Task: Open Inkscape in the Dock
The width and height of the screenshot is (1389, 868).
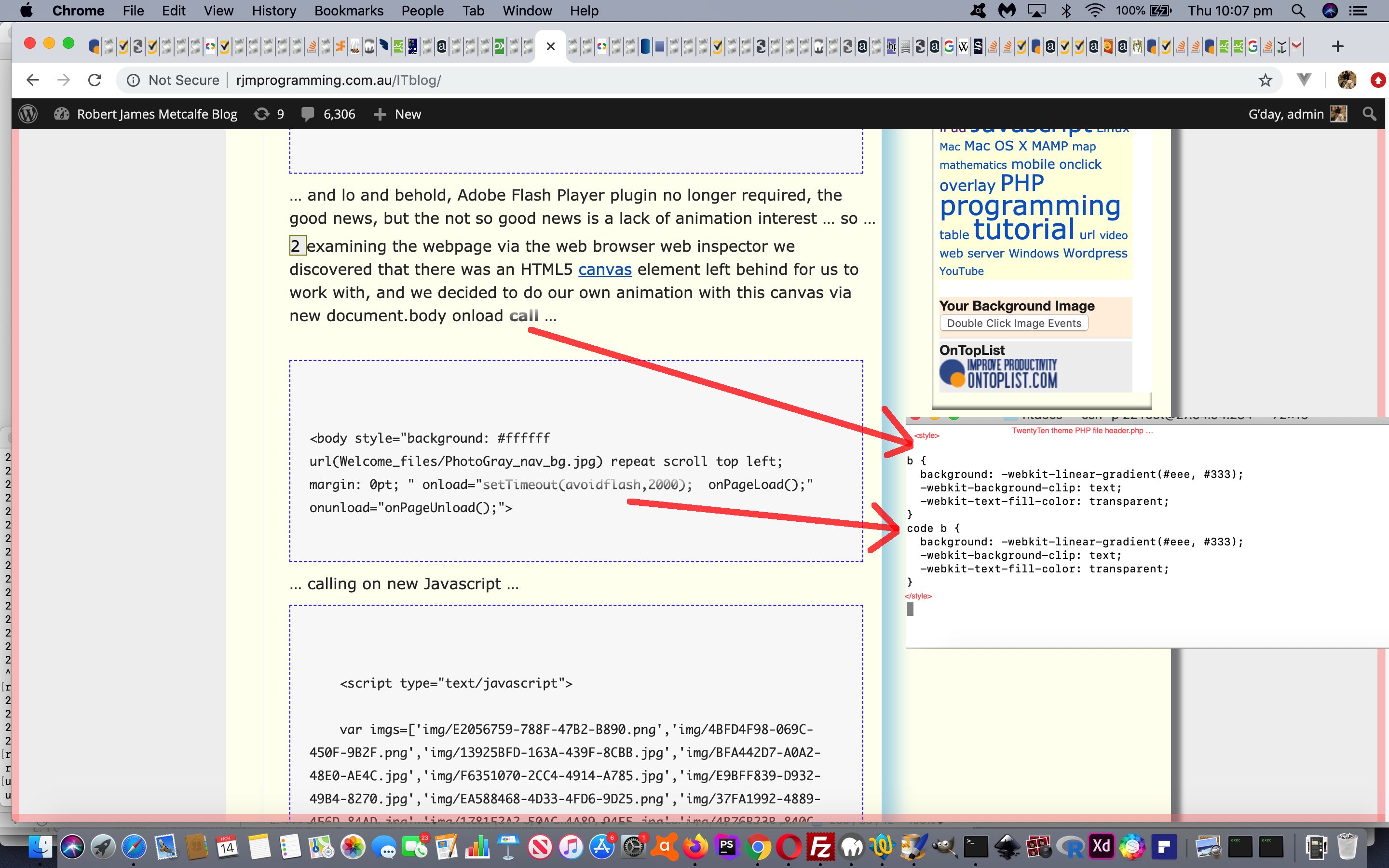Action: coord(1008,846)
